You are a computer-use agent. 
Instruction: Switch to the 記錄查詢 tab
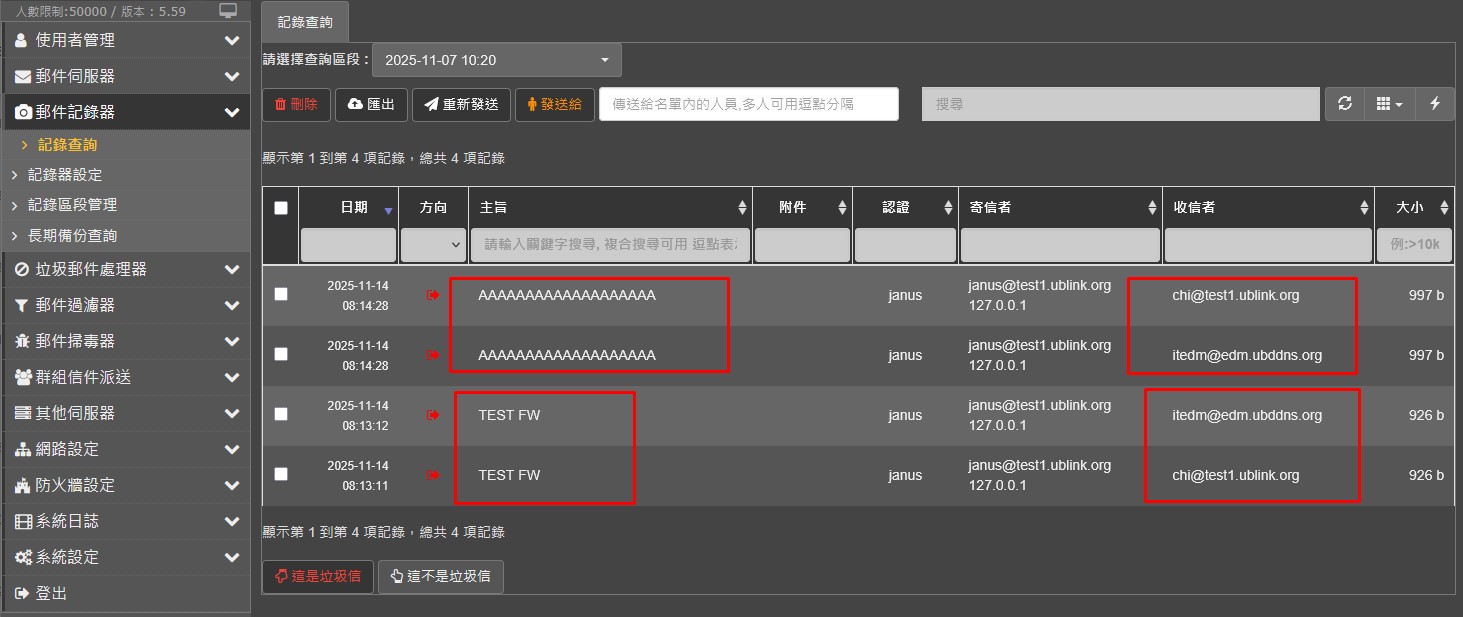coord(304,21)
